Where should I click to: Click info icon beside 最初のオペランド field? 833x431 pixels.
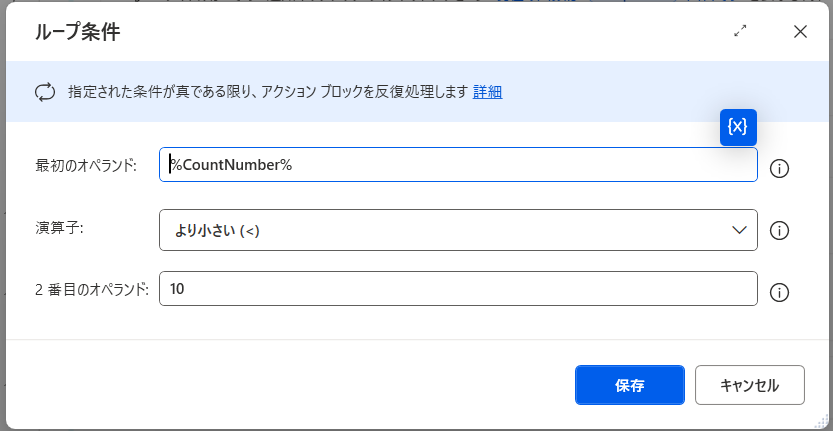click(x=780, y=168)
